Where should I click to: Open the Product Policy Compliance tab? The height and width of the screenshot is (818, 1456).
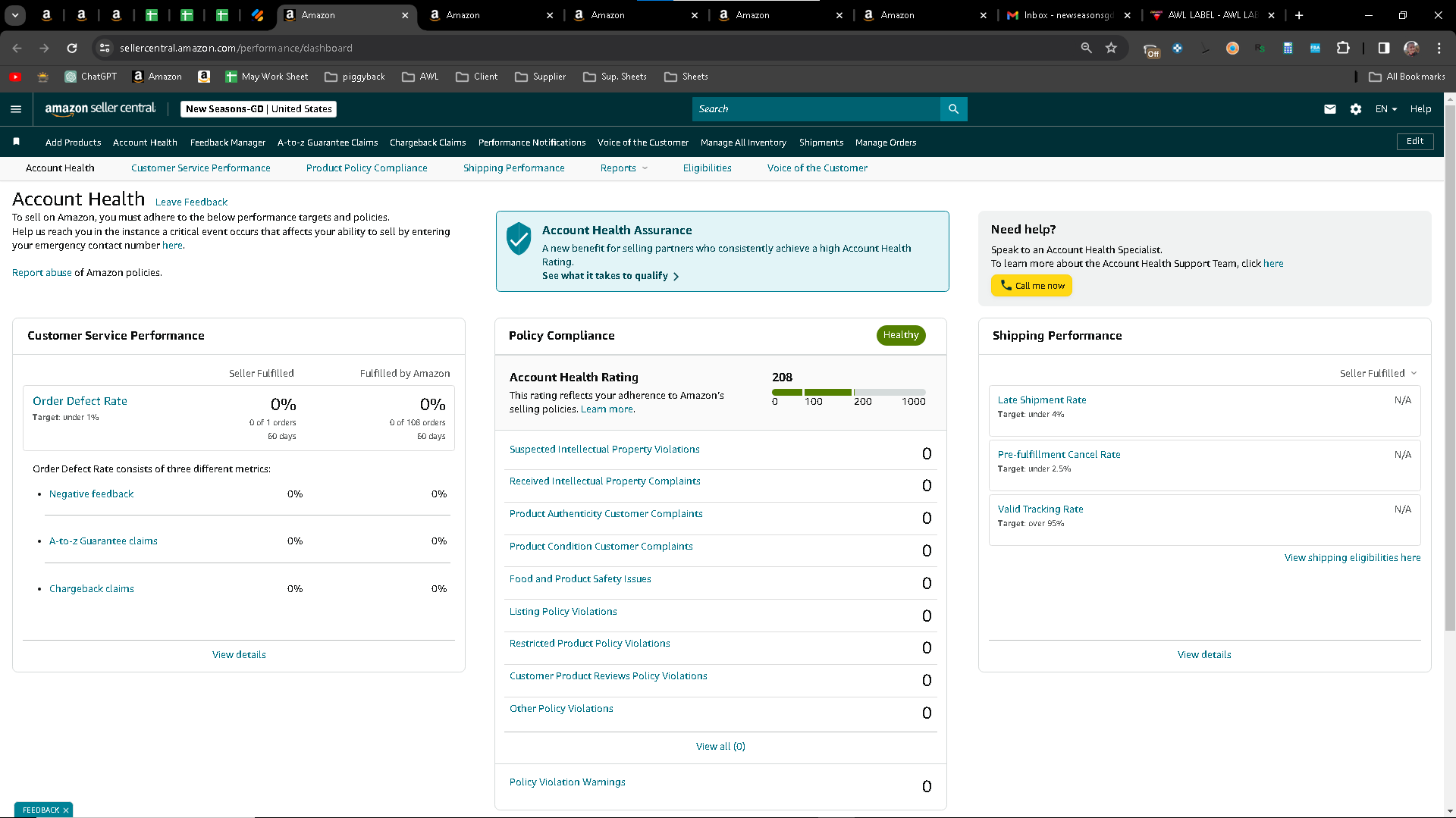tap(366, 168)
